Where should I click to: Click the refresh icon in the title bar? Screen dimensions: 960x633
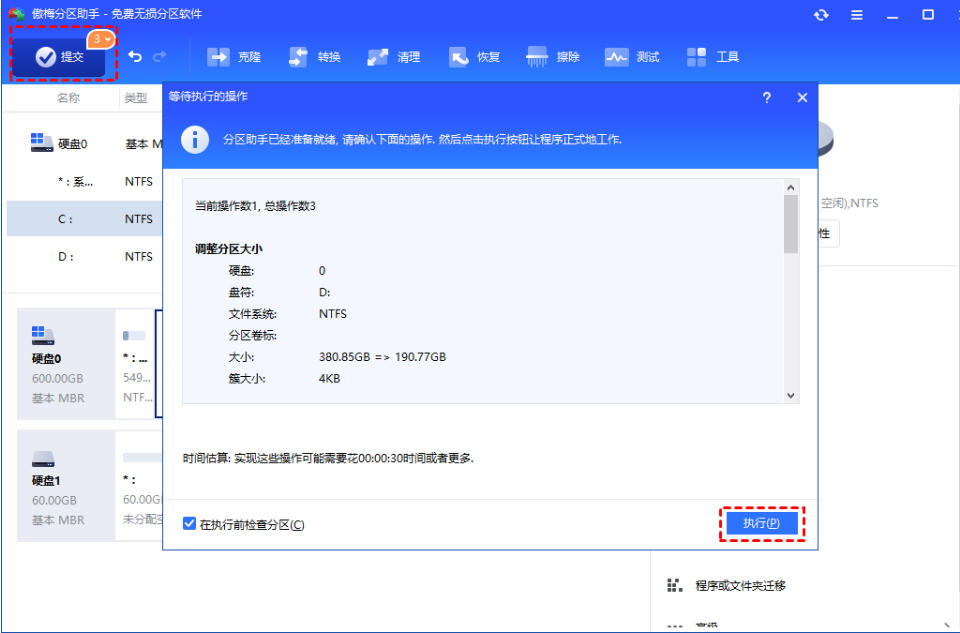820,16
